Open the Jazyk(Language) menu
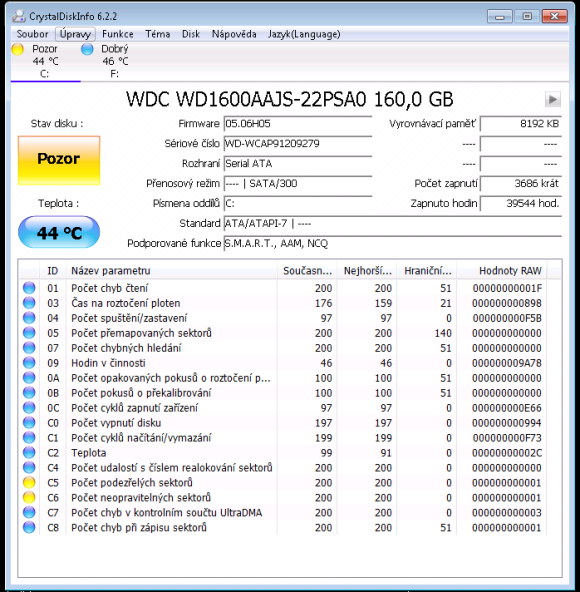This screenshot has height=592, width=580. coord(304,34)
